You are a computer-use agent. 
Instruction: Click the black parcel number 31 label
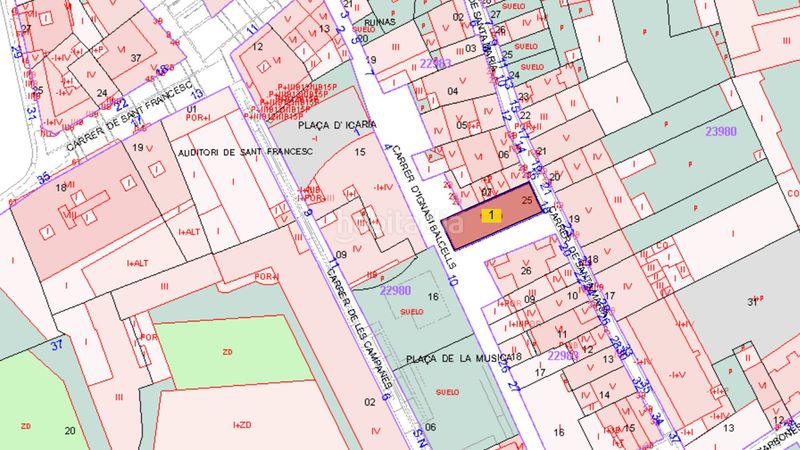coord(752,302)
